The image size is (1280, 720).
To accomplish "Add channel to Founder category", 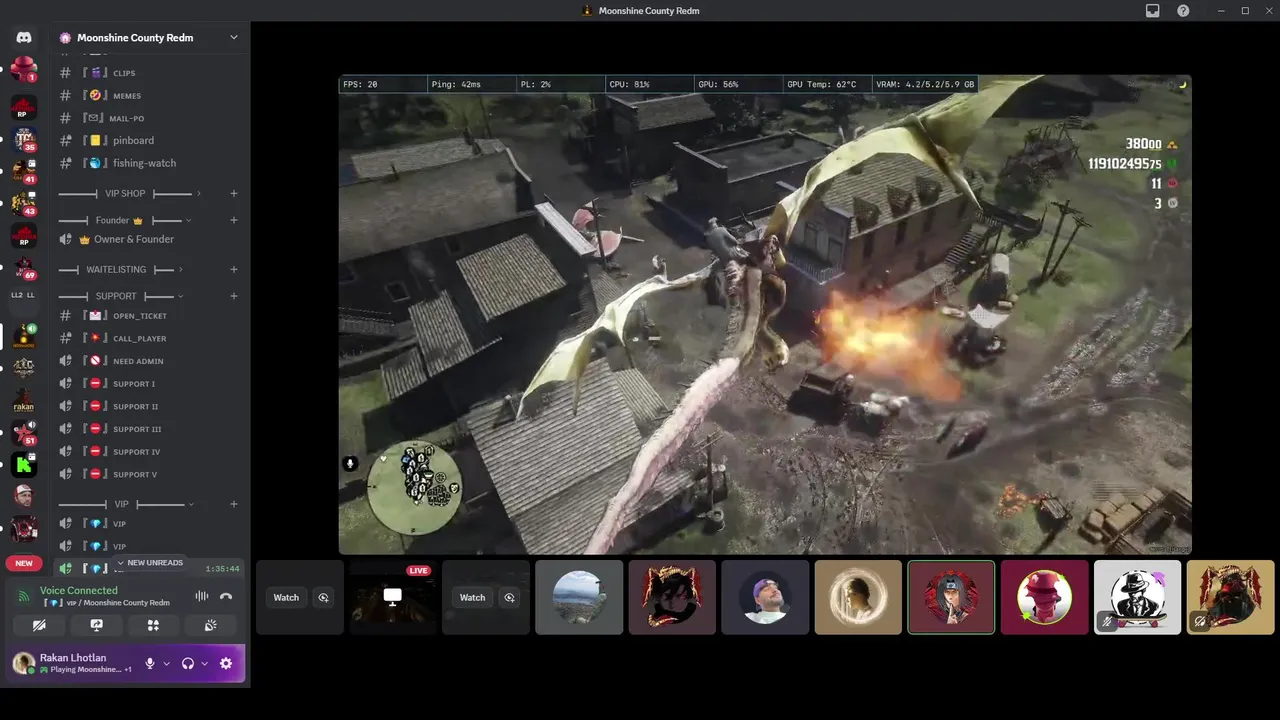I will coord(233,220).
